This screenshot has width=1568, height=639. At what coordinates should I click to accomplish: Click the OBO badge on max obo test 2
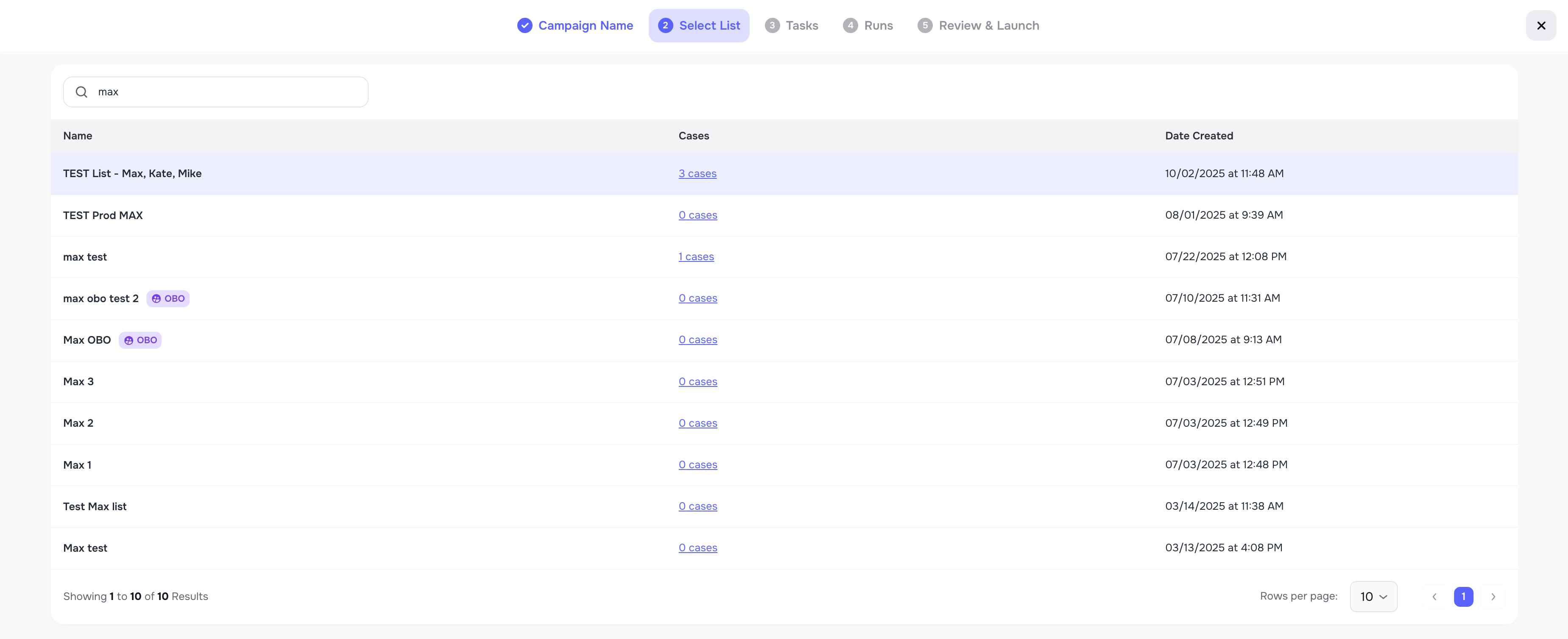pyautogui.click(x=167, y=299)
